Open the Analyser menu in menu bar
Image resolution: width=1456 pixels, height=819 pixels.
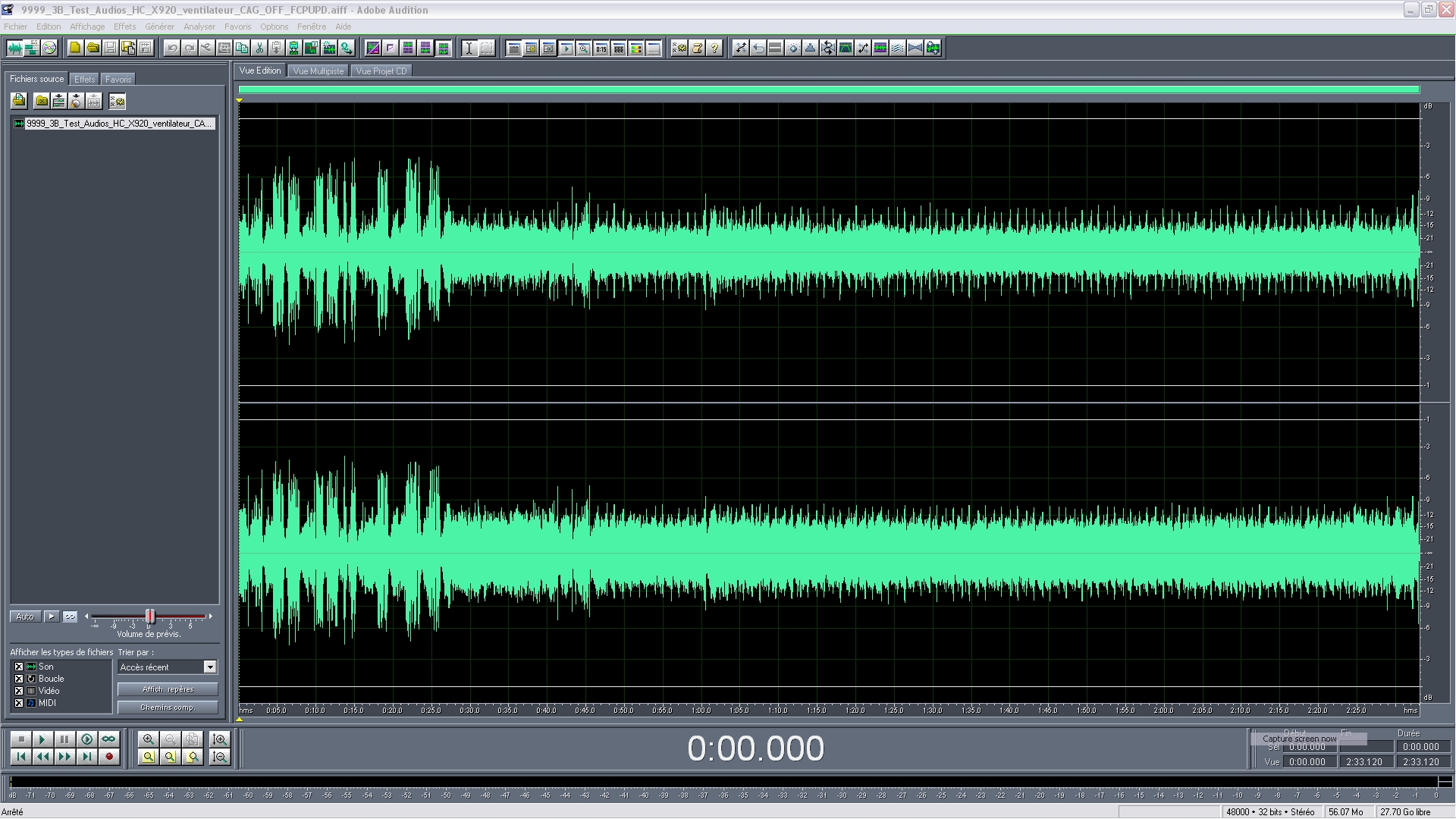point(199,27)
